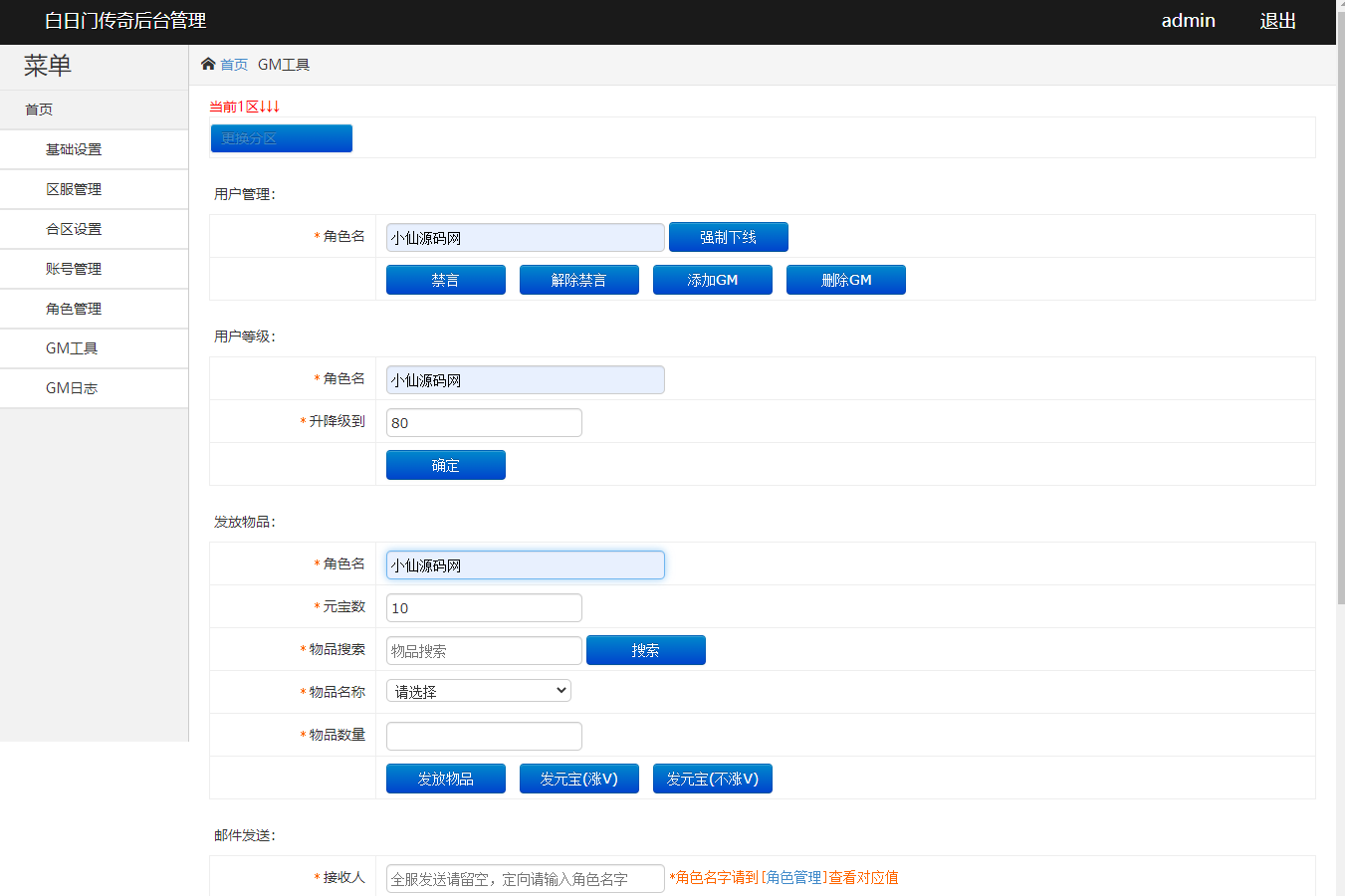Focus the 接收人 recipient field

point(526,879)
